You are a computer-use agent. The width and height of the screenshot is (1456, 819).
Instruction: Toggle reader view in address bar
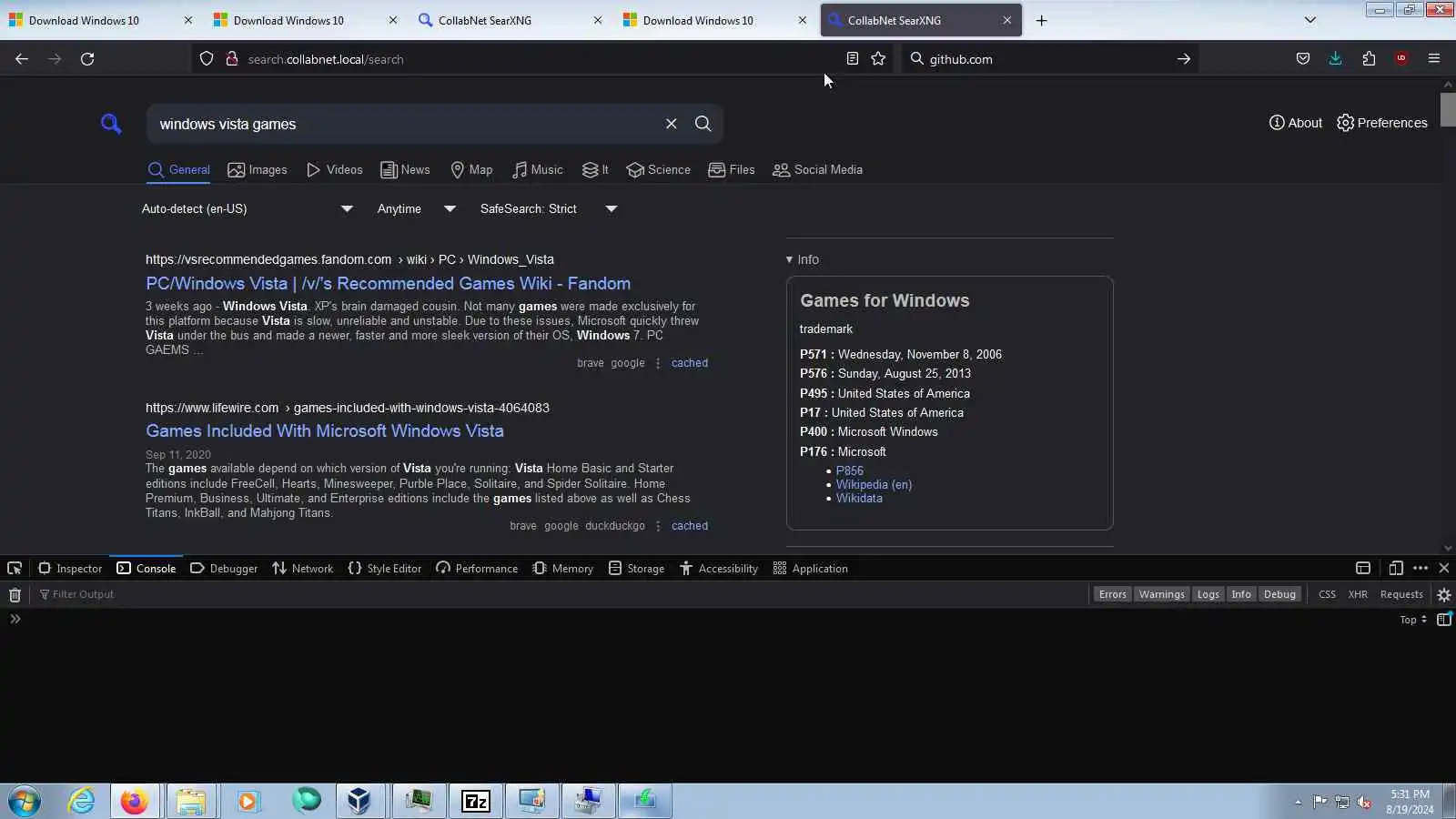[852, 59]
